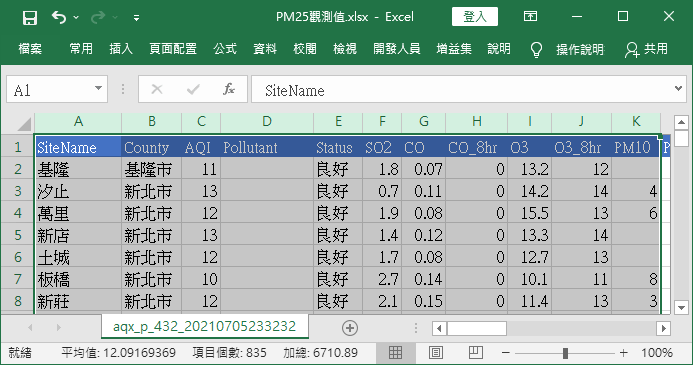693x365 pixels.
Task: Click cell A1 SiteName
Action: tap(78, 147)
